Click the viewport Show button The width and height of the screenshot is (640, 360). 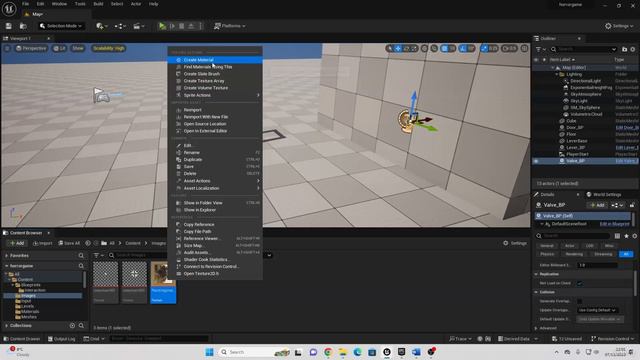(x=78, y=48)
